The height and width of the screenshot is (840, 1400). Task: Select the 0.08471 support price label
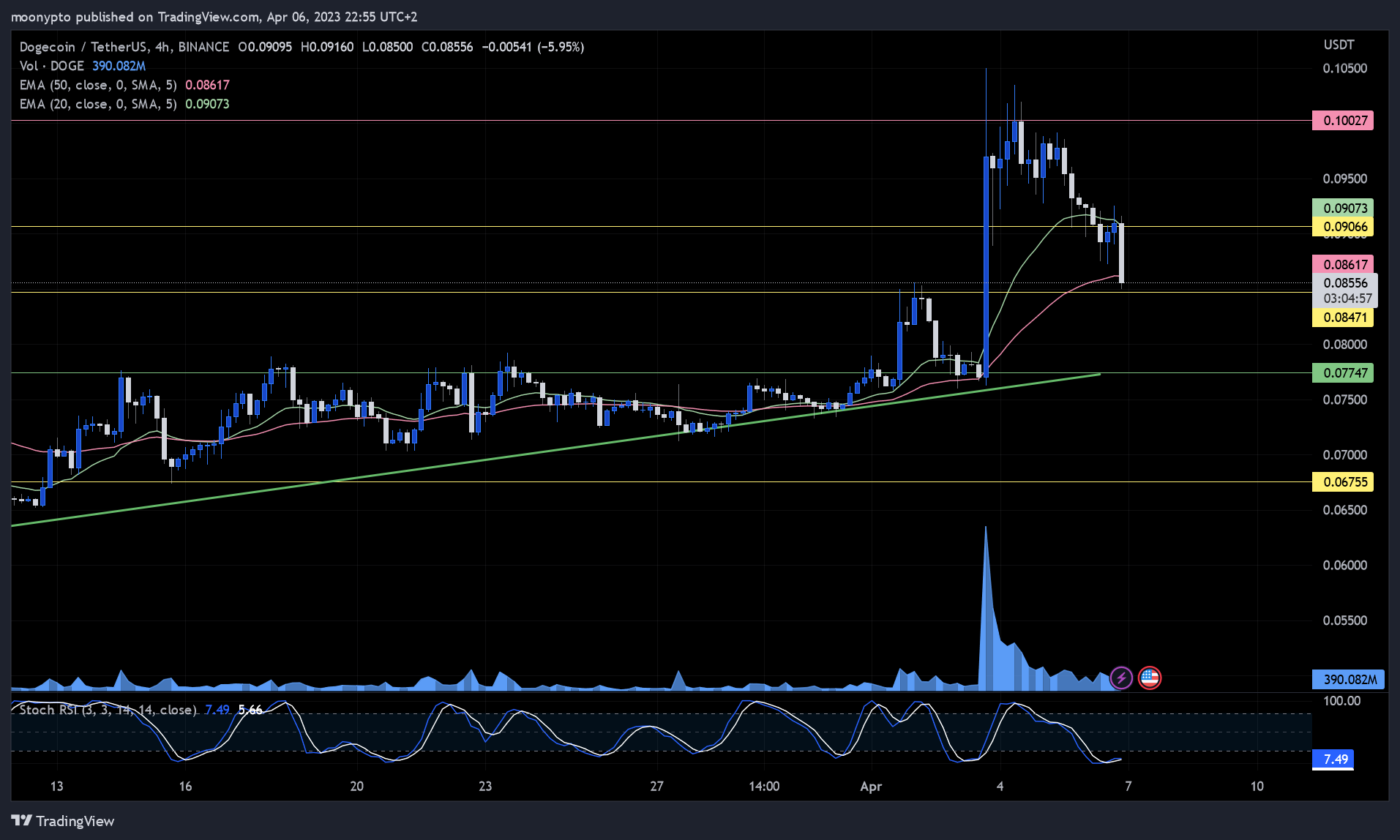point(1343,317)
